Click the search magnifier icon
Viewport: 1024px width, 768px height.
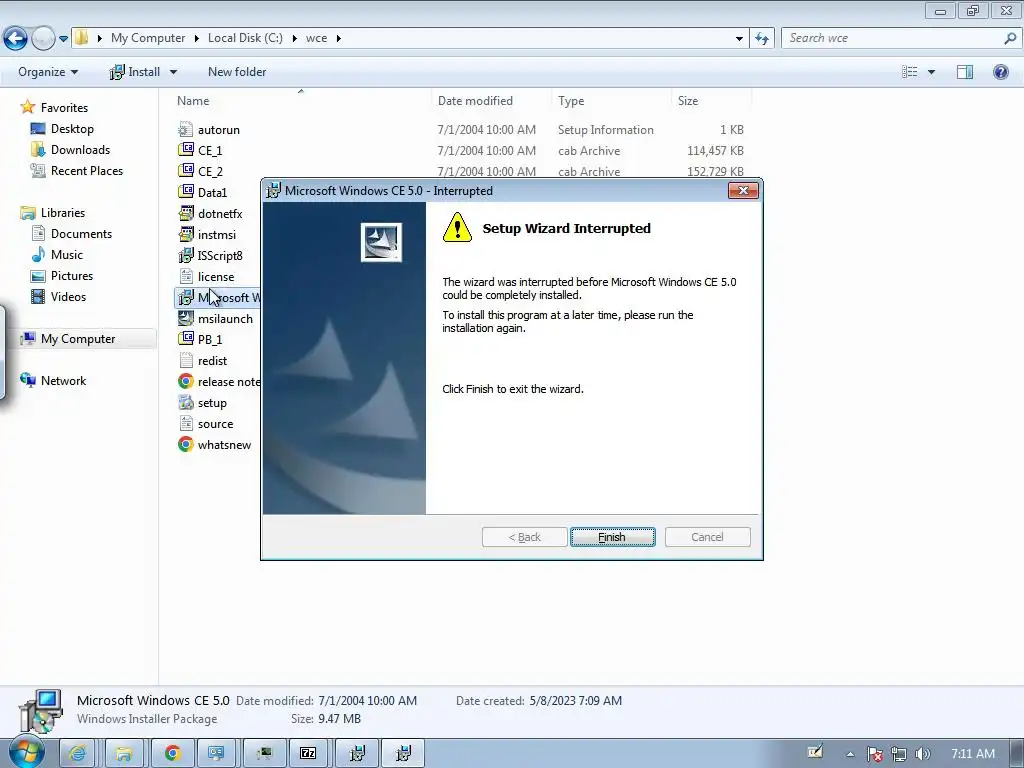pos(1010,39)
